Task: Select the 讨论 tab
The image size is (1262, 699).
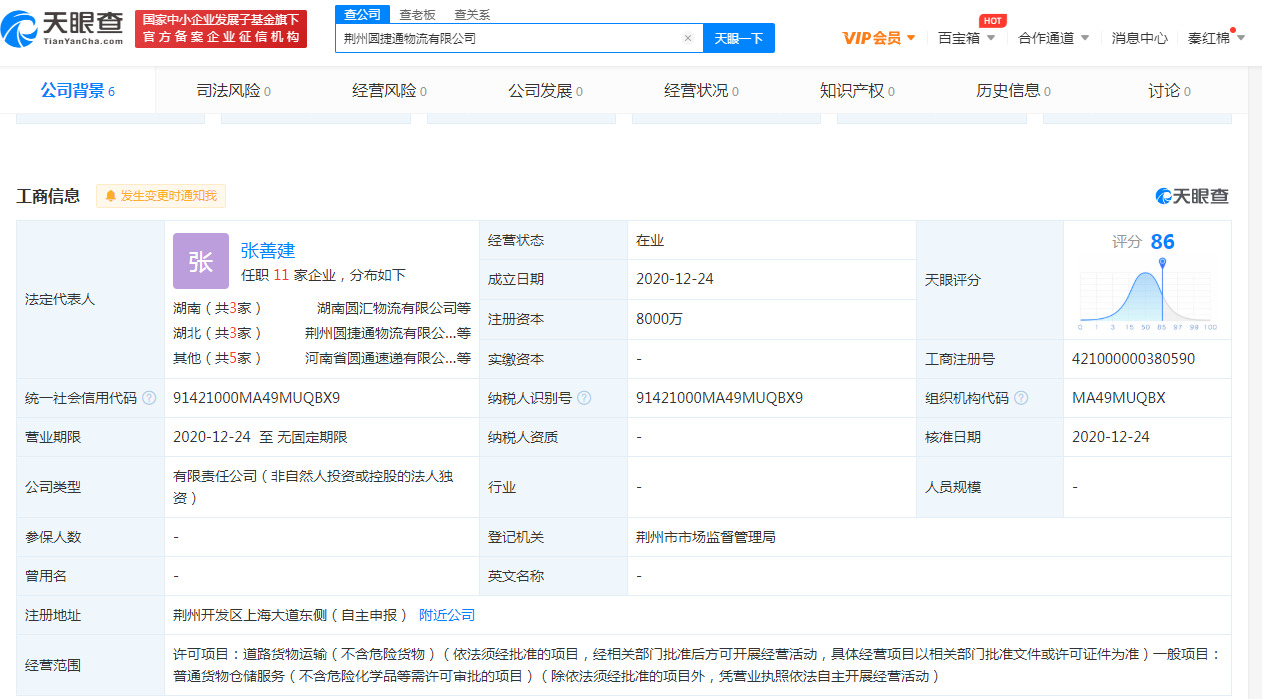Action: (x=1169, y=91)
